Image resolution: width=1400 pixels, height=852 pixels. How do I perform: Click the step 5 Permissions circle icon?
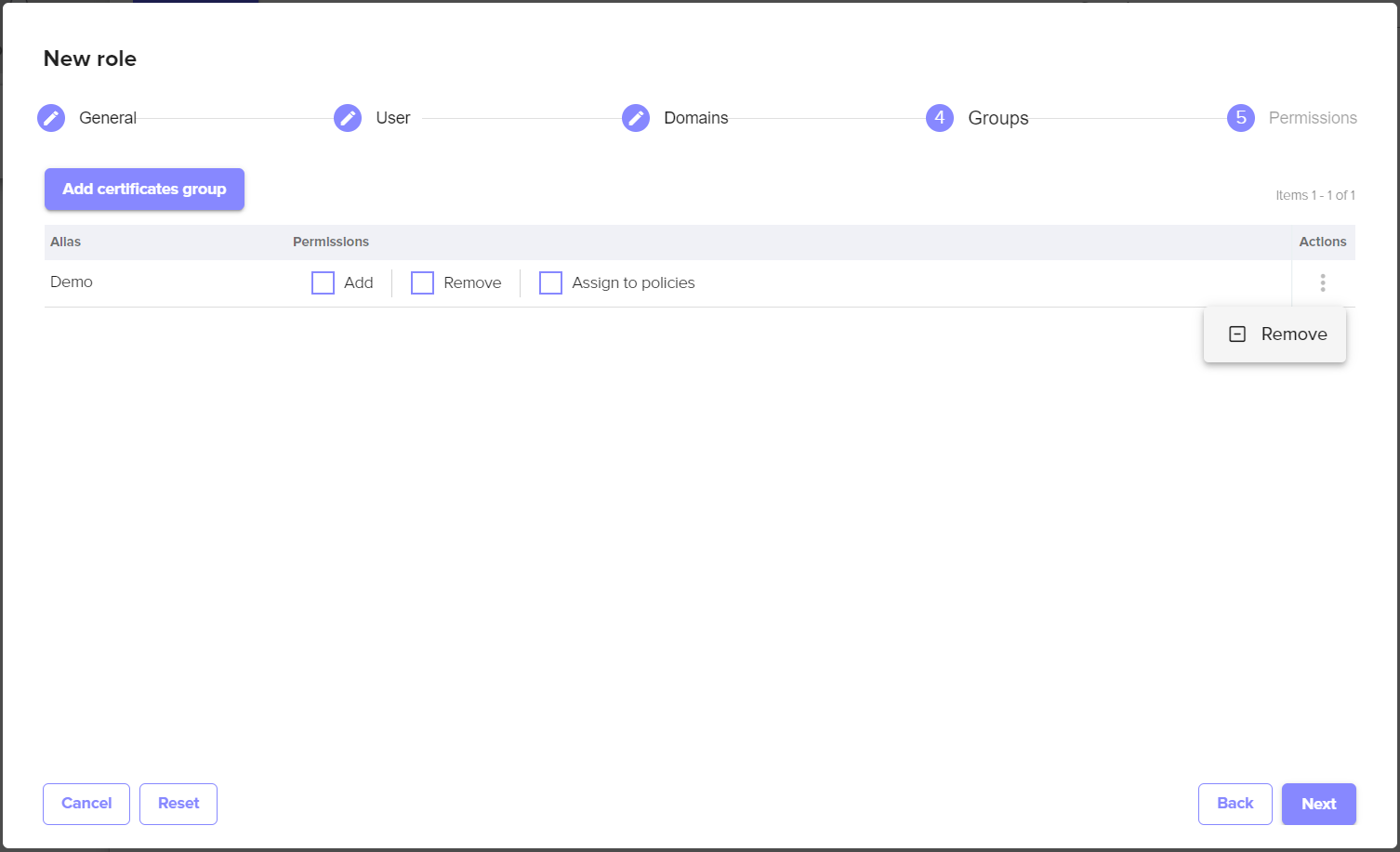pyautogui.click(x=1241, y=118)
